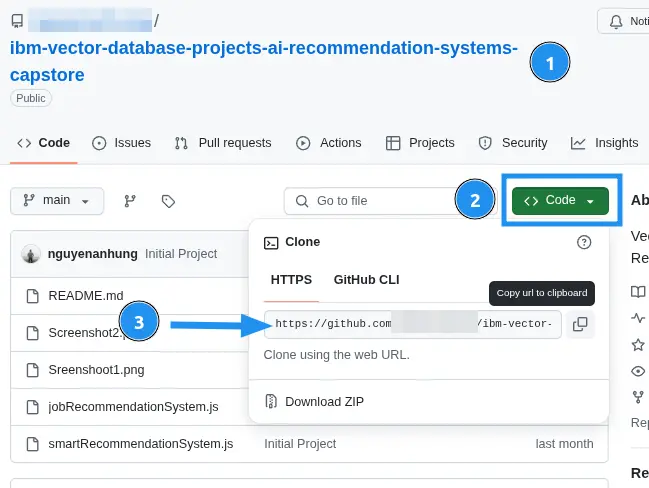Viewport: 649px width, 488px height.
Task: Click the repository book icon beside owner name
Action: coord(17,21)
